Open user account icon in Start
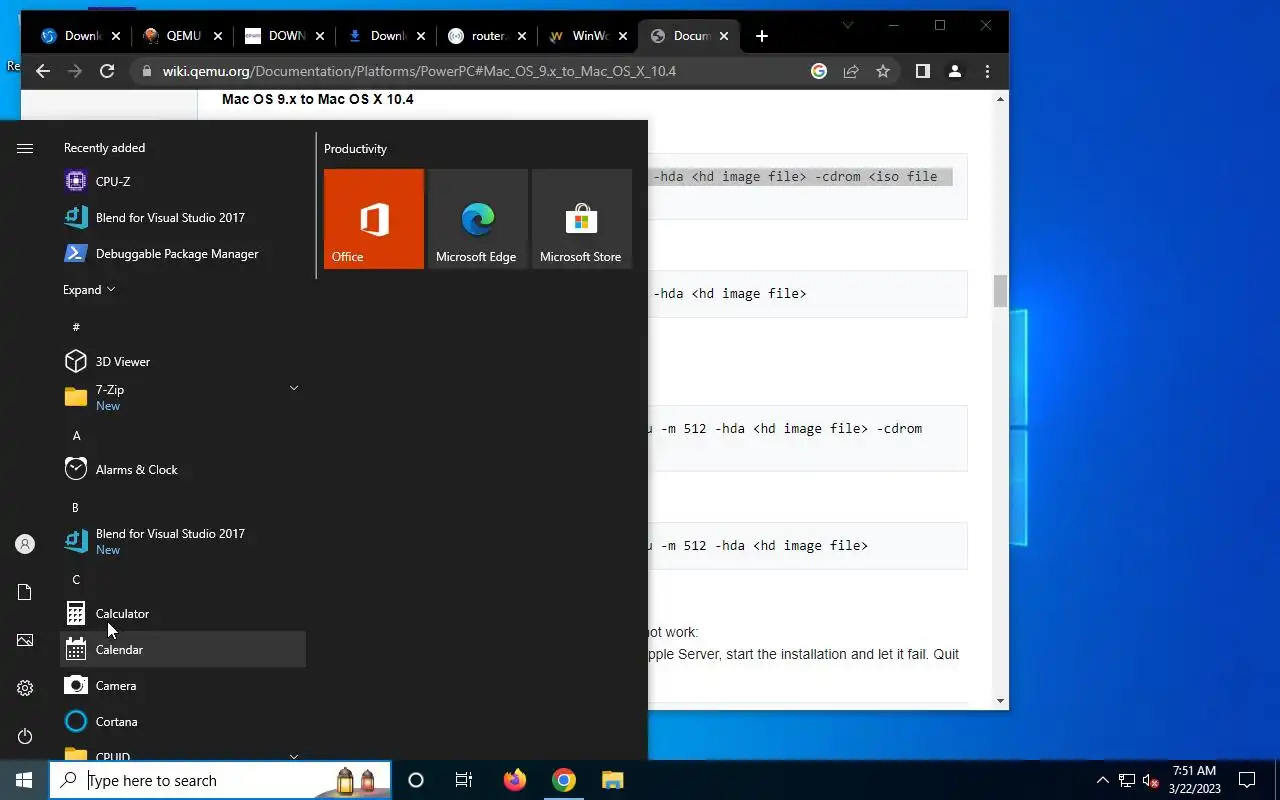The image size is (1280, 800). [x=25, y=544]
